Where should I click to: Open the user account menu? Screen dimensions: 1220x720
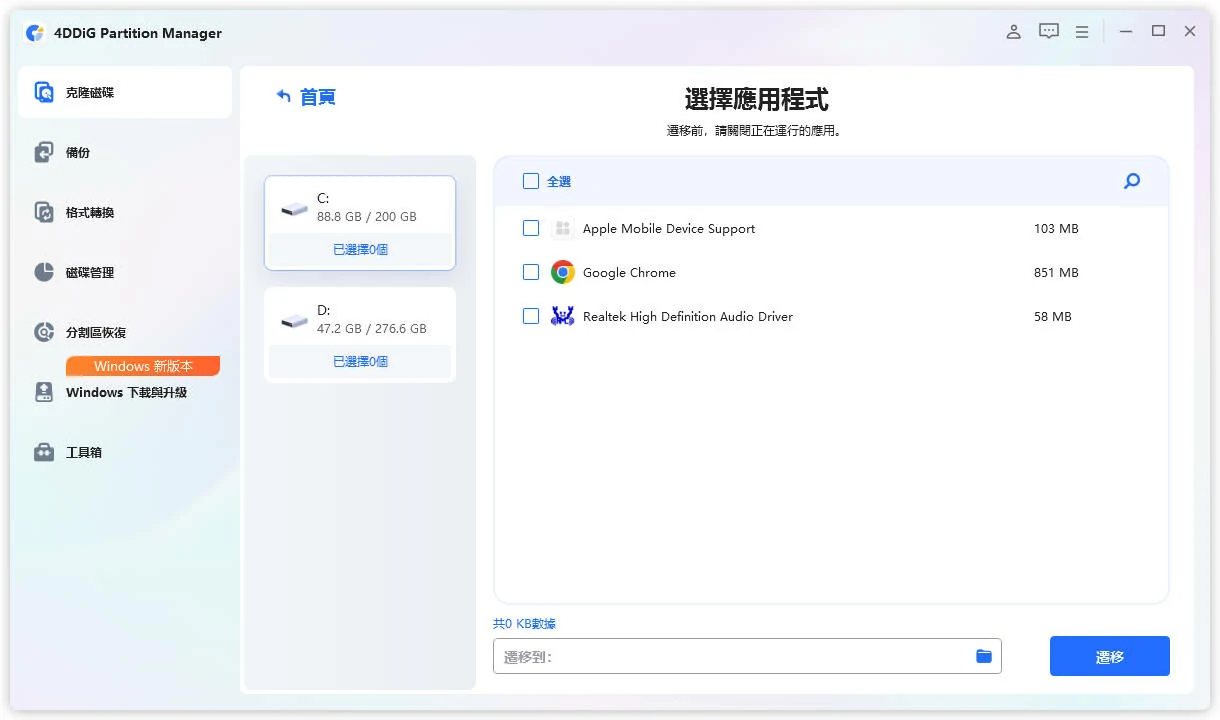[x=1013, y=31]
